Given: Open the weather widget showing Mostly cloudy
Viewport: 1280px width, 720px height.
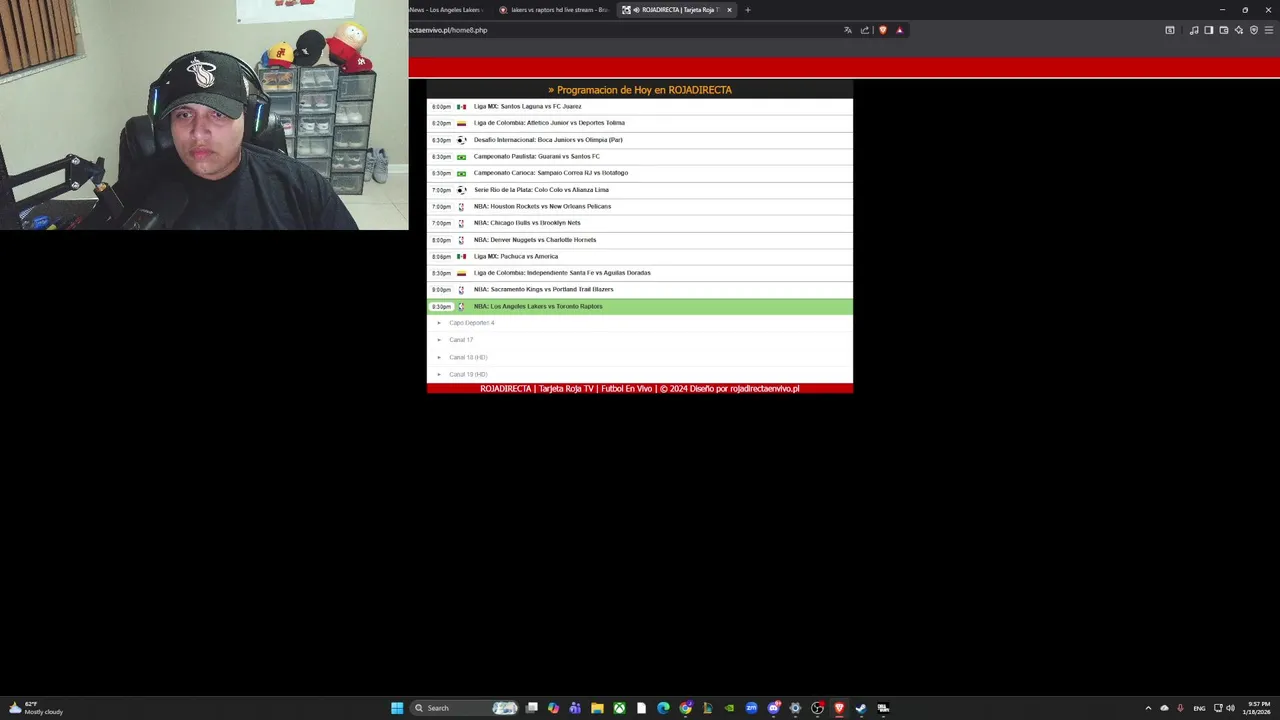Looking at the screenshot, I should (36, 708).
